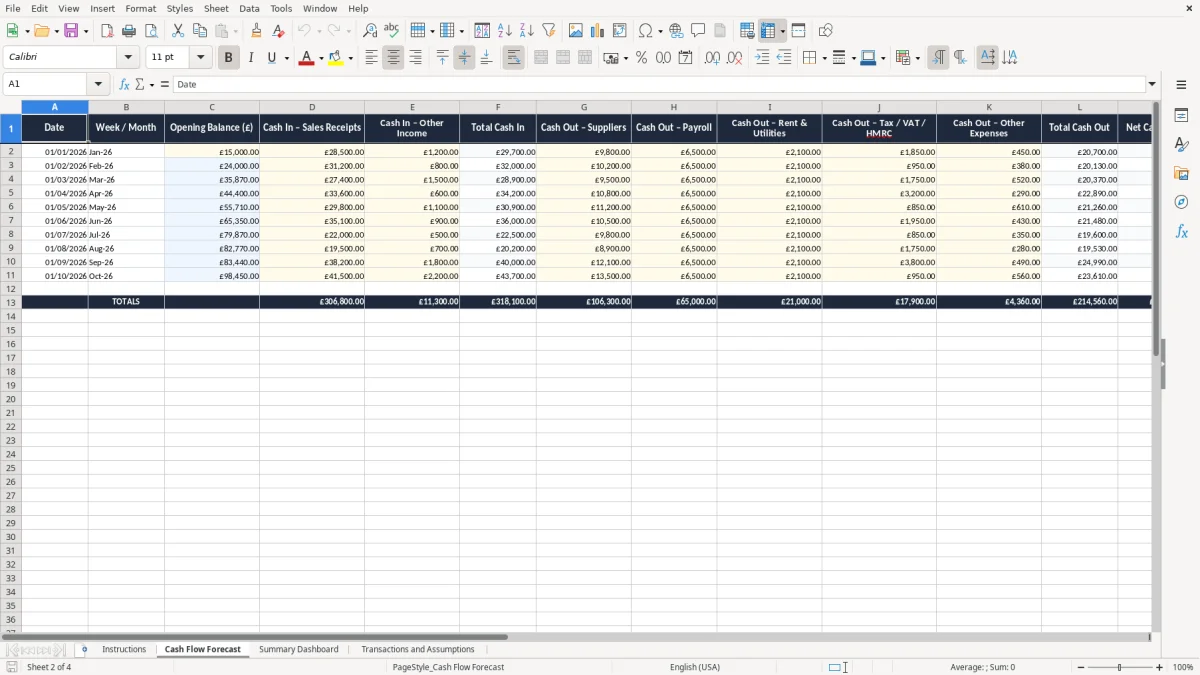1200x675 pixels.
Task: Toggle Center Horizontally alignment
Action: [393, 58]
